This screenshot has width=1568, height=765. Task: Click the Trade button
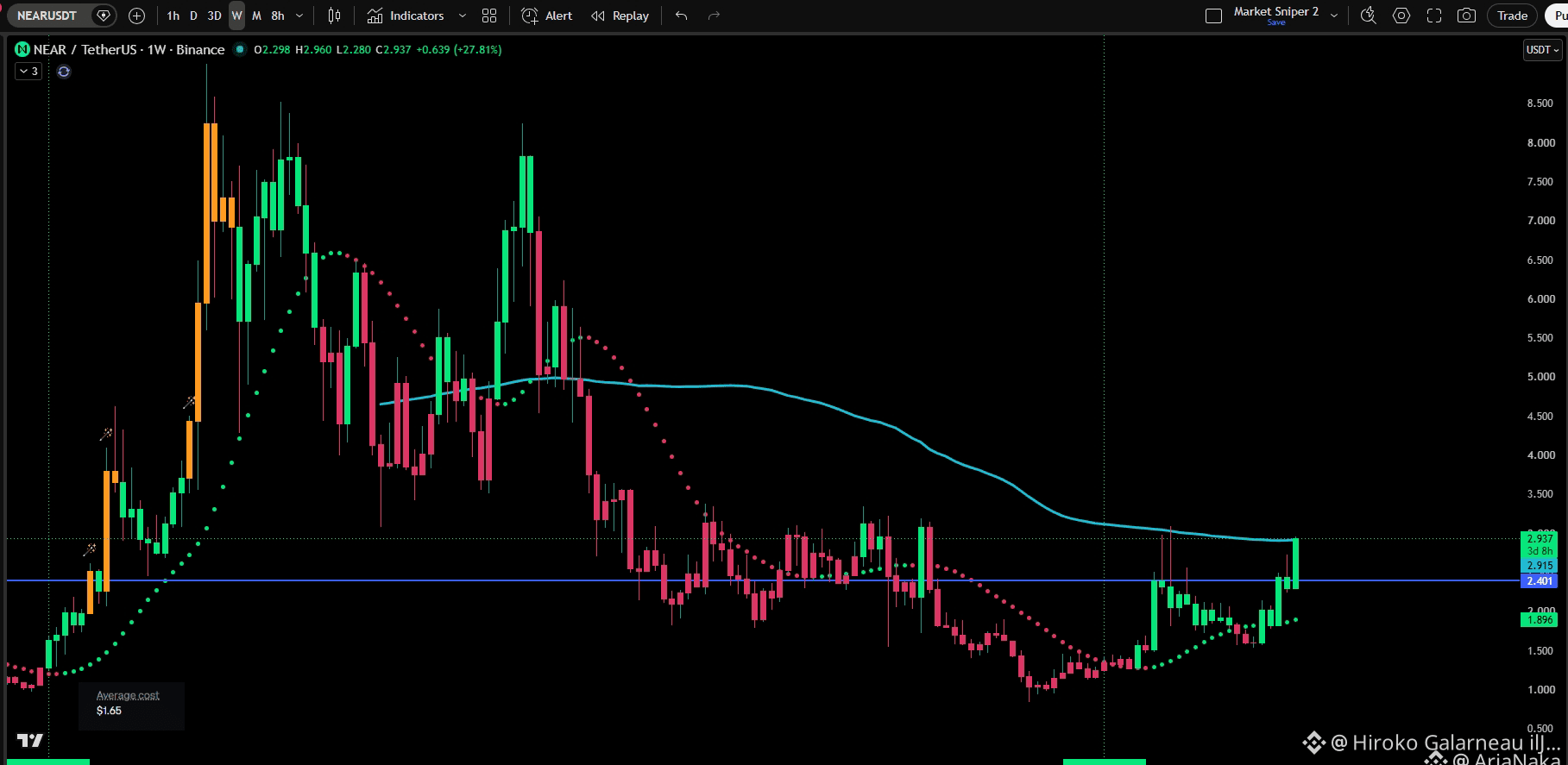tap(1512, 16)
